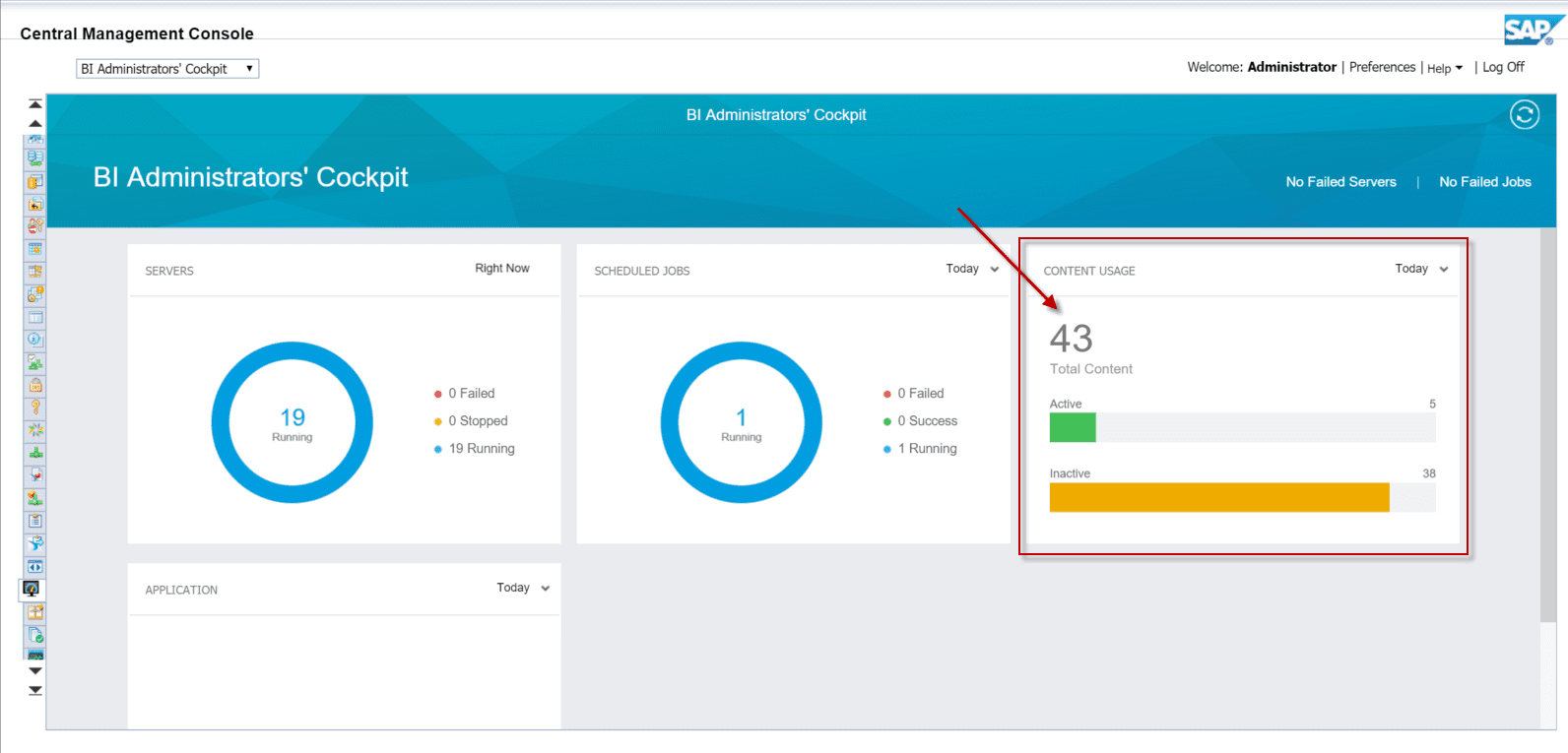Click the Administrator user name
Image resolution: width=1568 pixels, height=753 pixels.
coord(1291,67)
